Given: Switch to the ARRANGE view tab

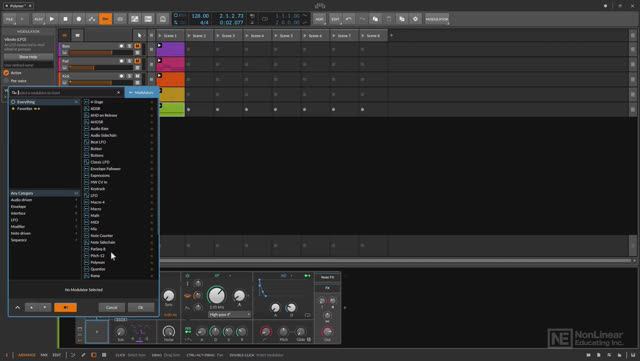Looking at the screenshot, I should pyautogui.click(x=27, y=355).
